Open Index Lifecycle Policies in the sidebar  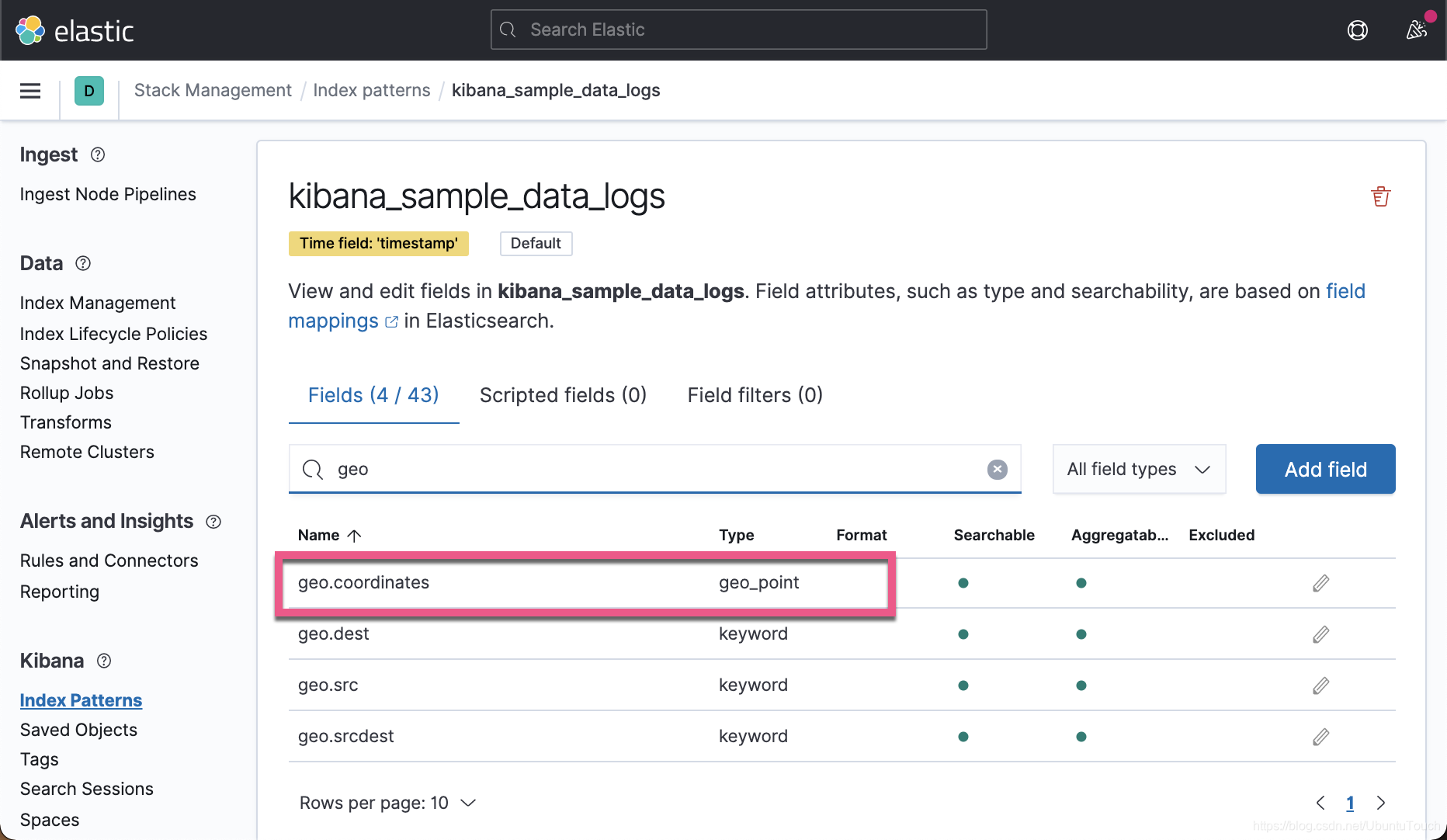(113, 334)
